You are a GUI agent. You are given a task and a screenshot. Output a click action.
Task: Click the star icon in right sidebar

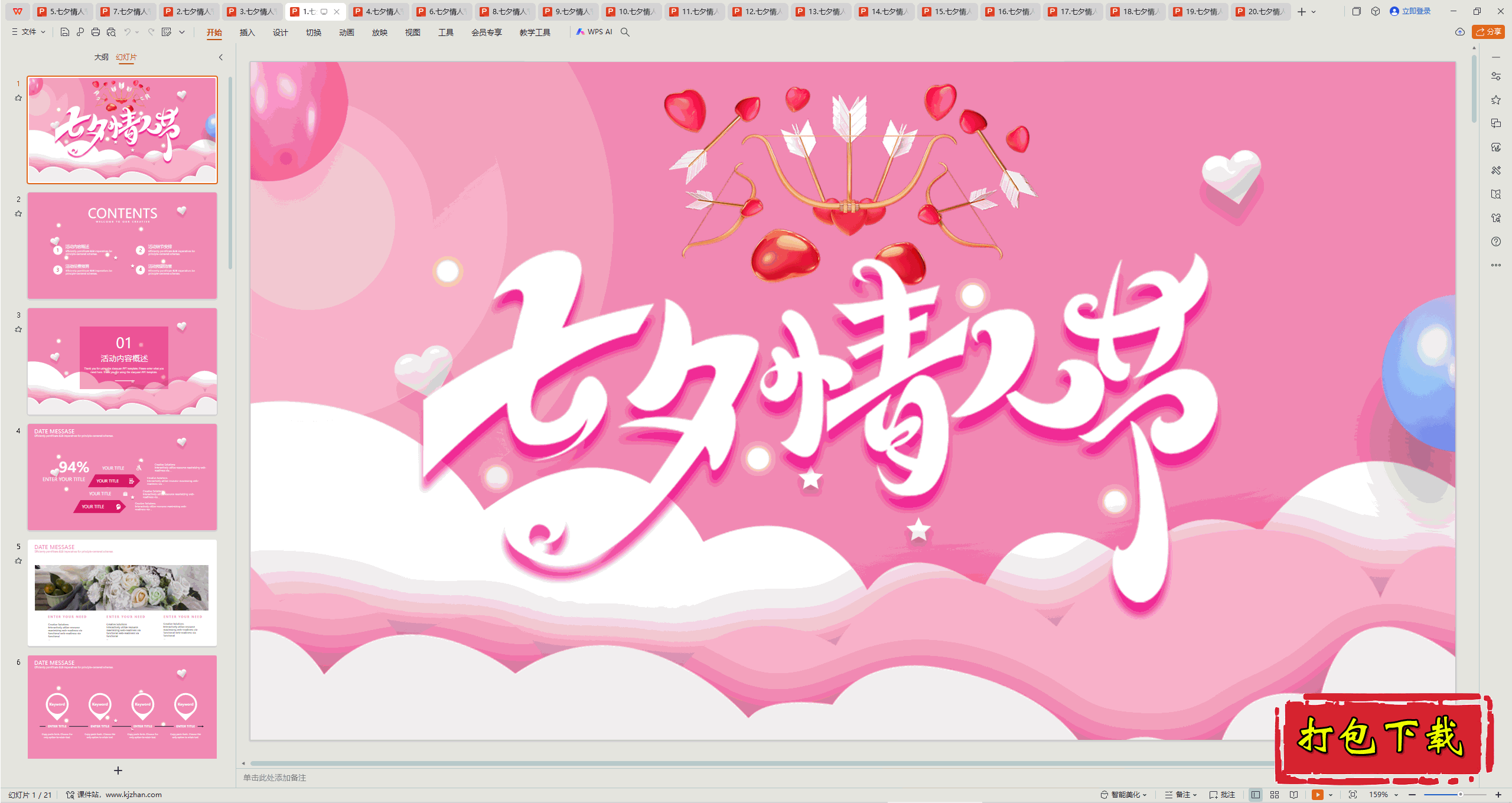[1496, 100]
